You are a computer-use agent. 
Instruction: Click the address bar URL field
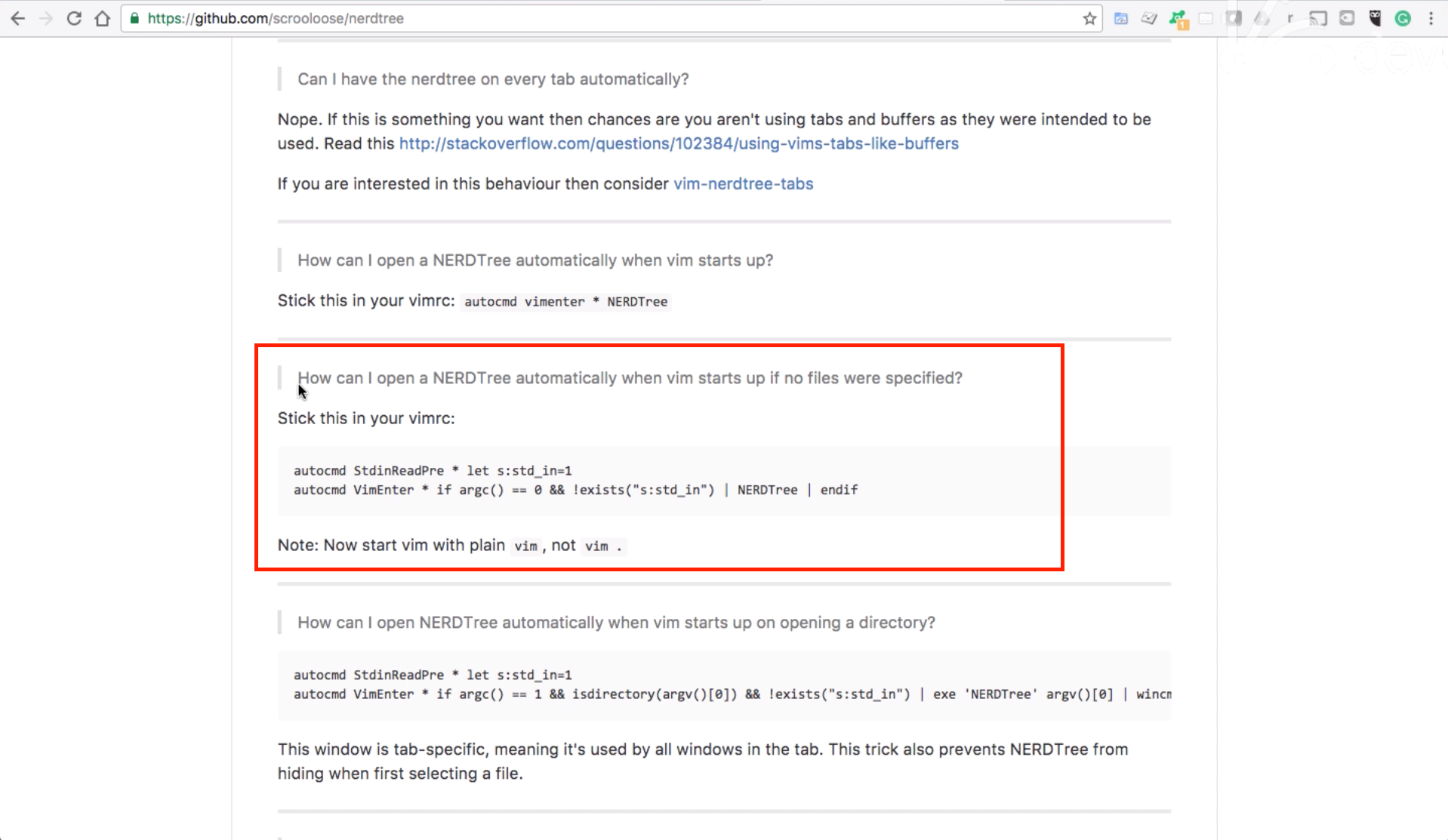point(604,19)
